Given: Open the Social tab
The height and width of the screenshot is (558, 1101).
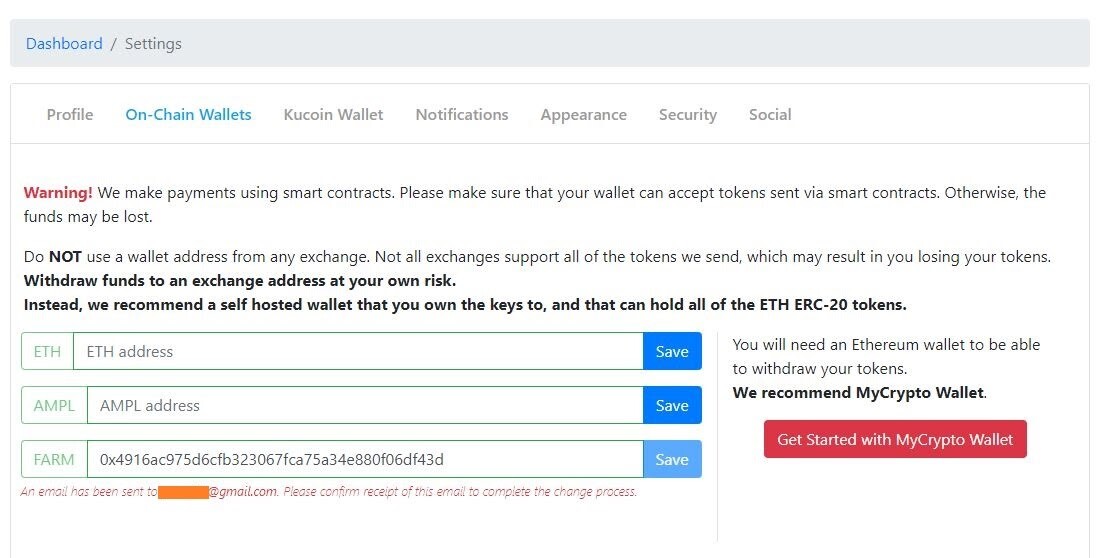Looking at the screenshot, I should tap(770, 114).
